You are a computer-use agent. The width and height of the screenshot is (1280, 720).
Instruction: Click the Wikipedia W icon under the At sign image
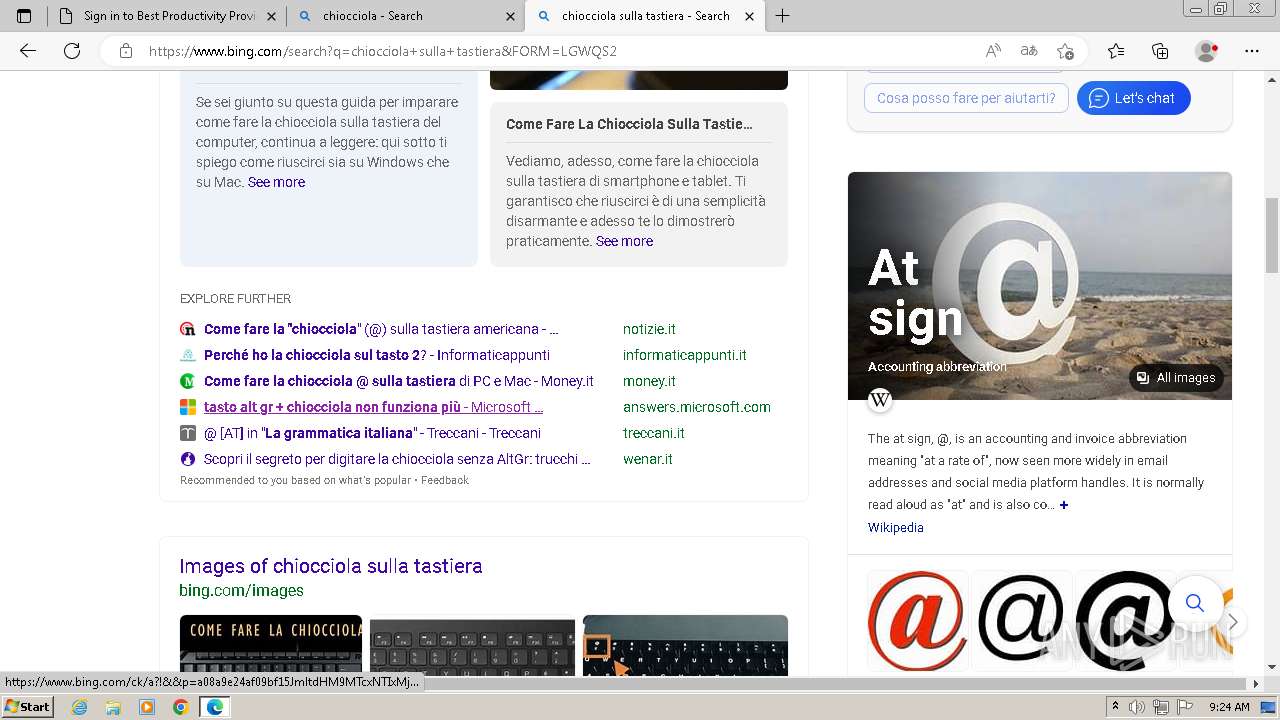[880, 400]
